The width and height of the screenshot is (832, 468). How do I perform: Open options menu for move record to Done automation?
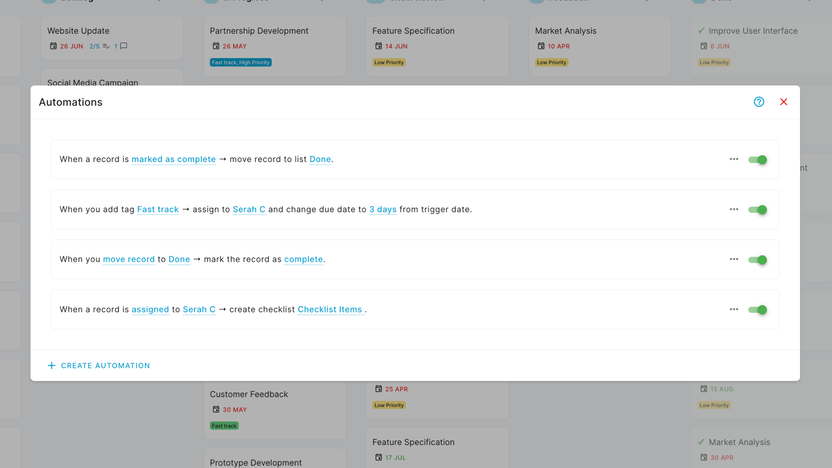point(734,259)
